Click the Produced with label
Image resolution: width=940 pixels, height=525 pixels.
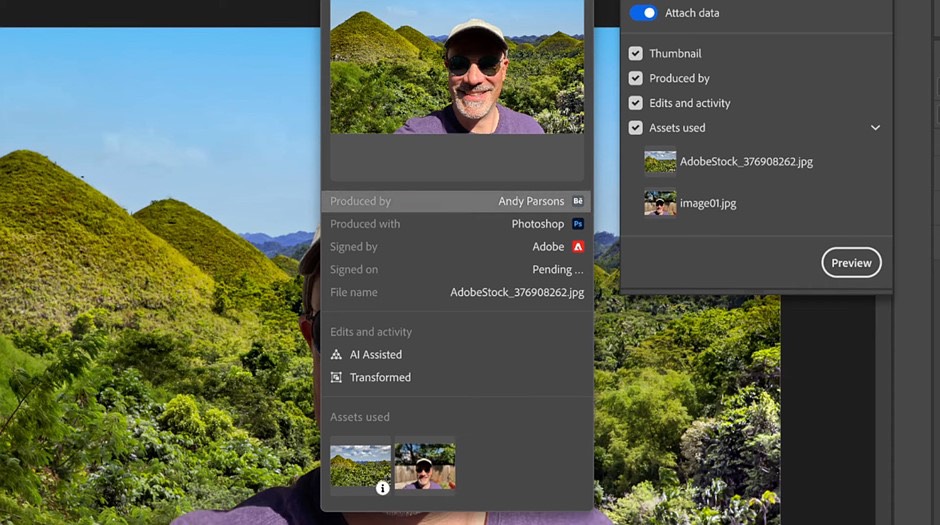[365, 224]
